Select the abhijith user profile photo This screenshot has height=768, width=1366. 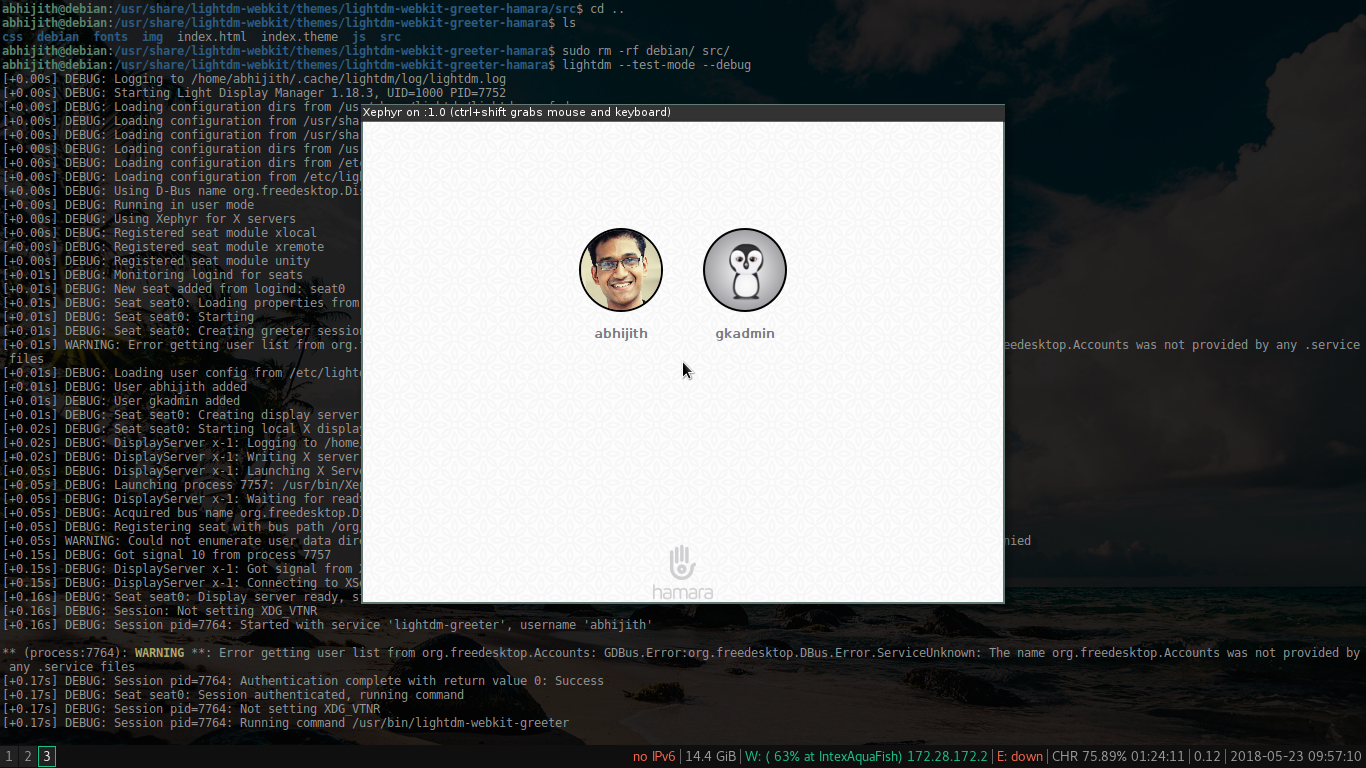coord(621,270)
